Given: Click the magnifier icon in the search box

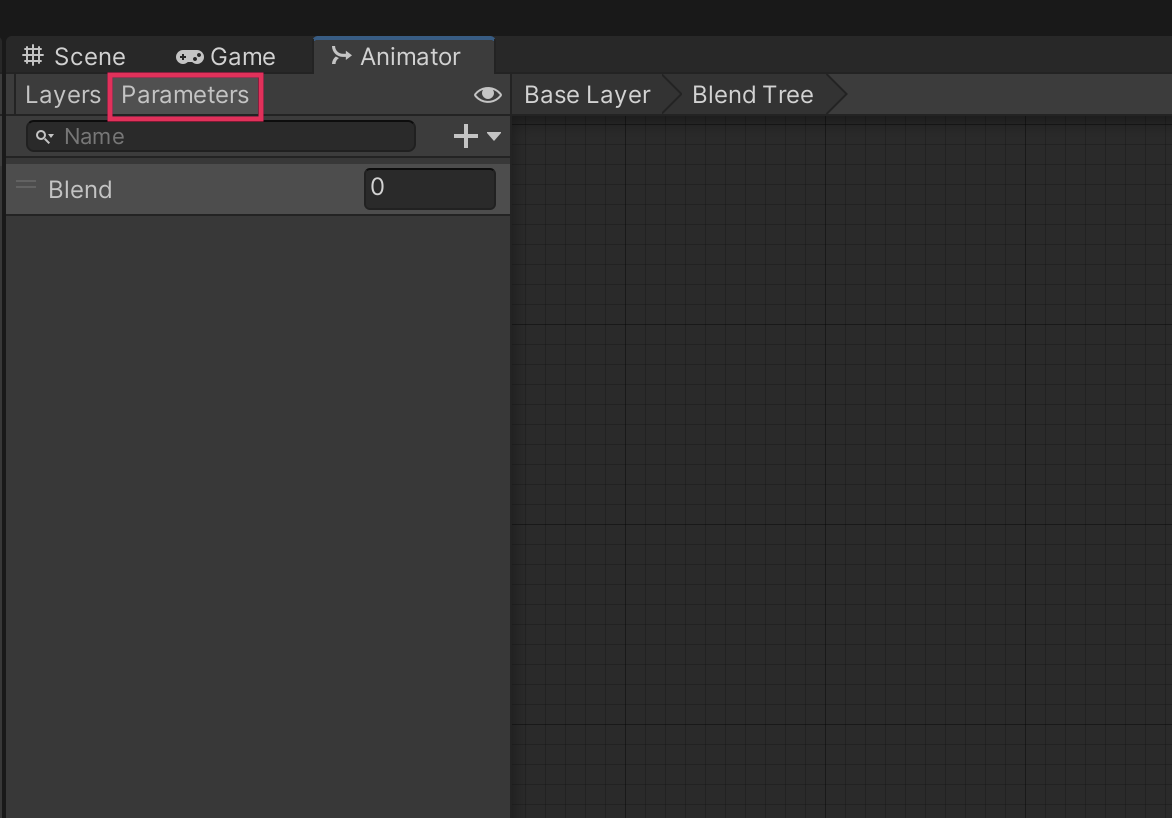Looking at the screenshot, I should pyautogui.click(x=45, y=136).
